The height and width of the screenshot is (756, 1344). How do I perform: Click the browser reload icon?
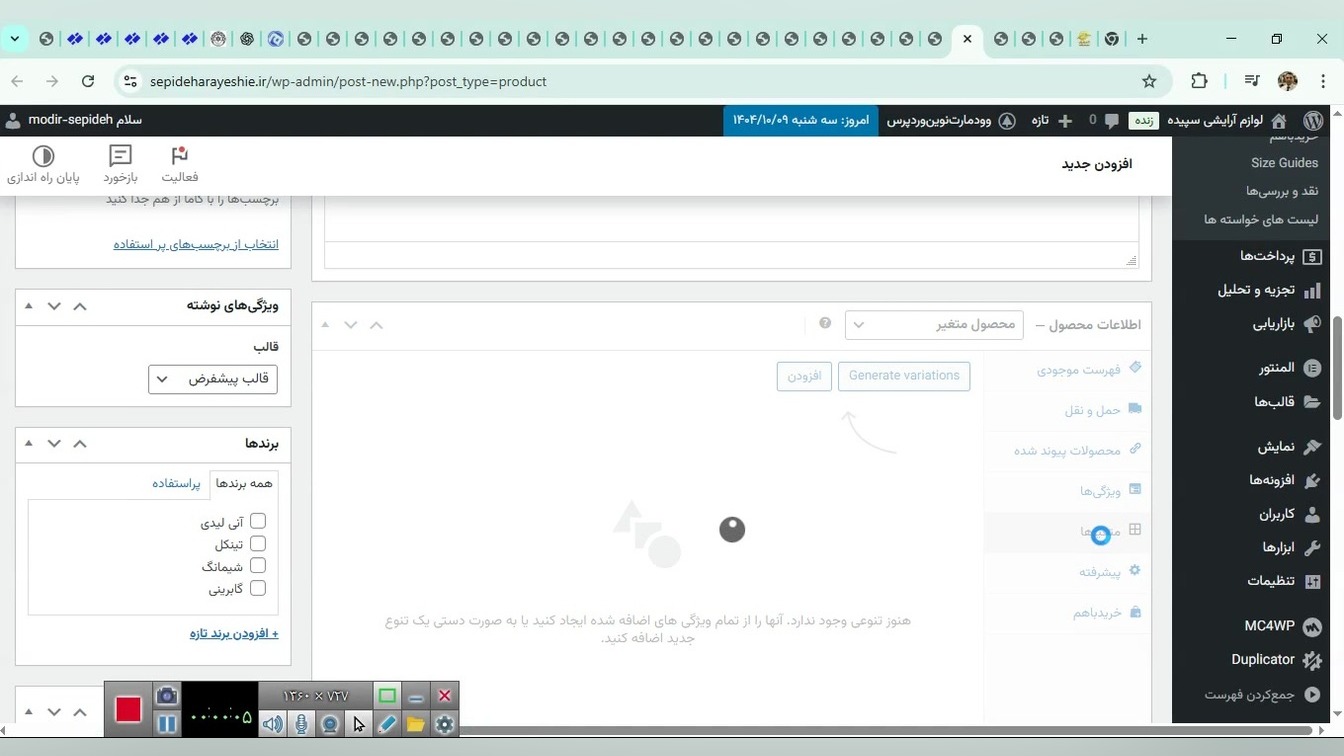pos(88,81)
